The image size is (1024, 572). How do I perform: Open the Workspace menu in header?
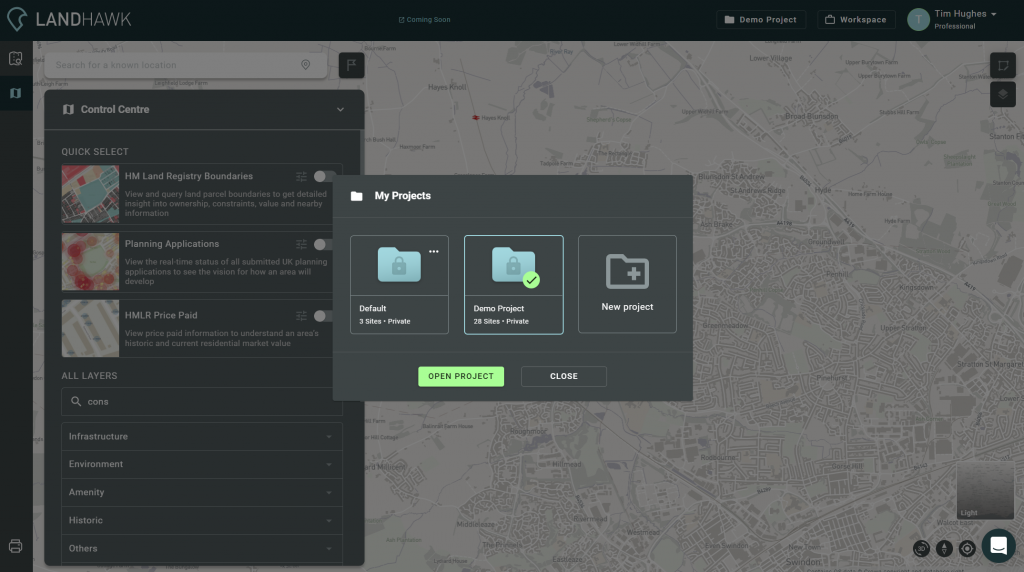(x=856, y=20)
